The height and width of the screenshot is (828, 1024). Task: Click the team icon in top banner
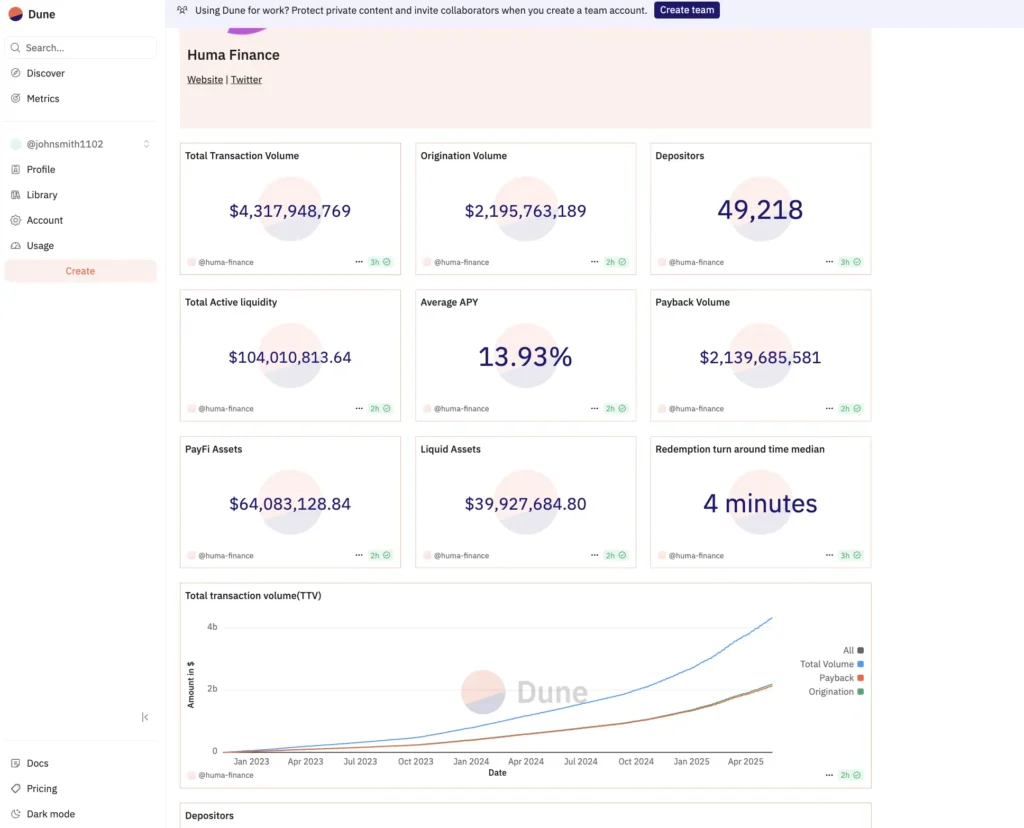[182, 10]
